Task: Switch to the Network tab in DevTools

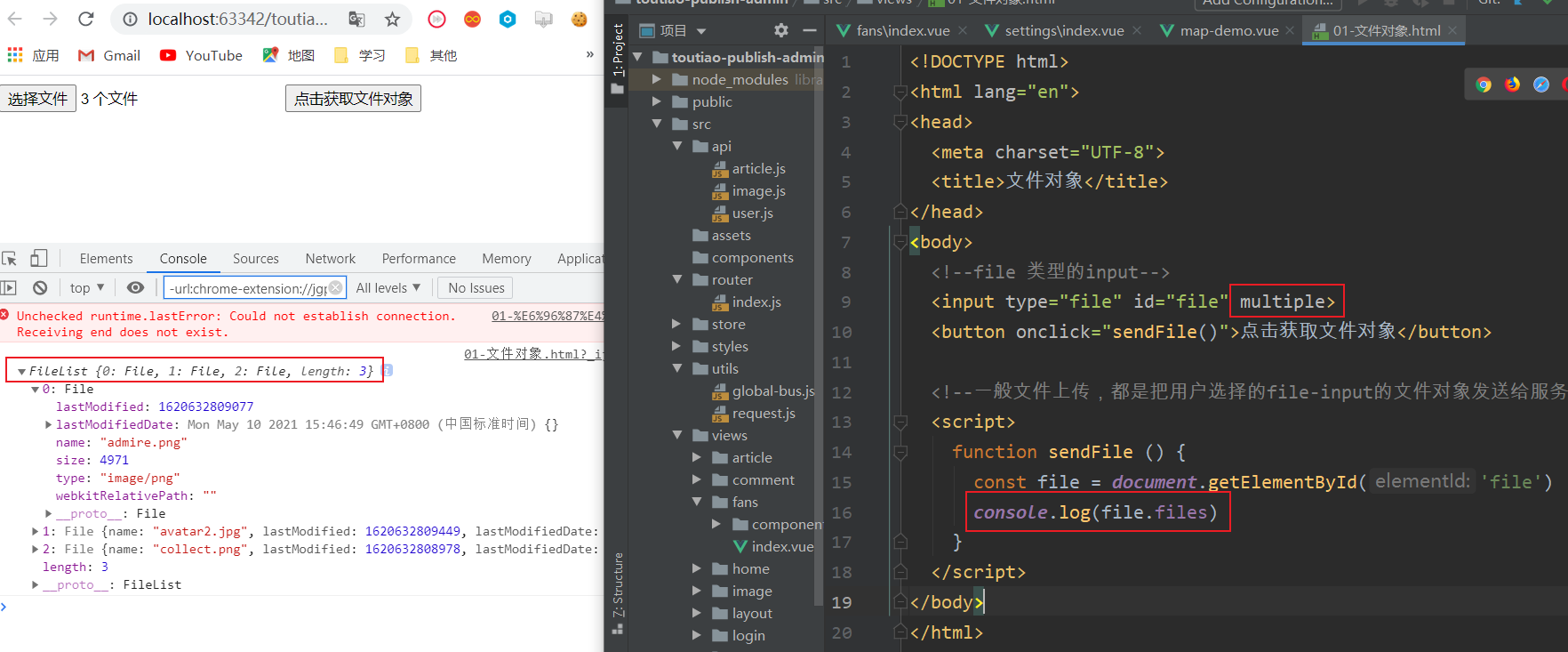Action: click(x=331, y=259)
